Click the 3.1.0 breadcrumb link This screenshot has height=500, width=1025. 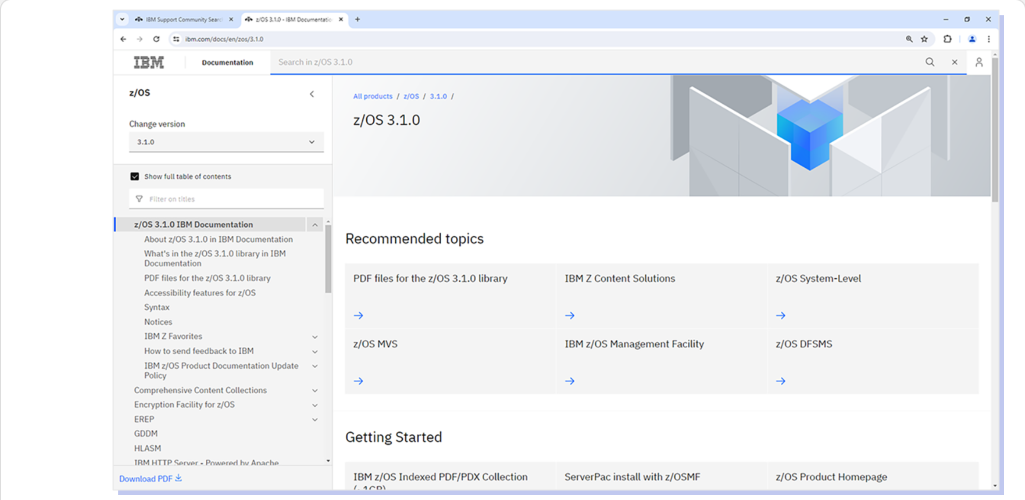pos(439,96)
